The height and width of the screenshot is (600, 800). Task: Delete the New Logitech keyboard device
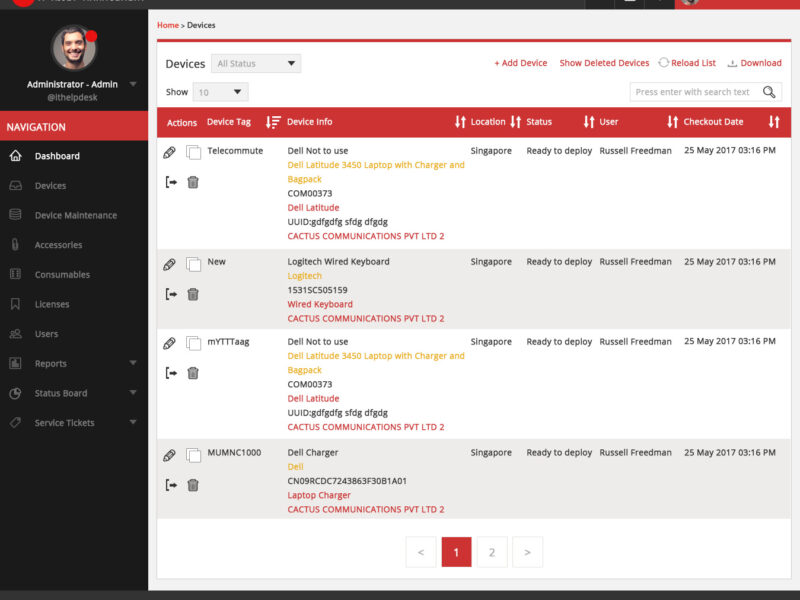193,294
